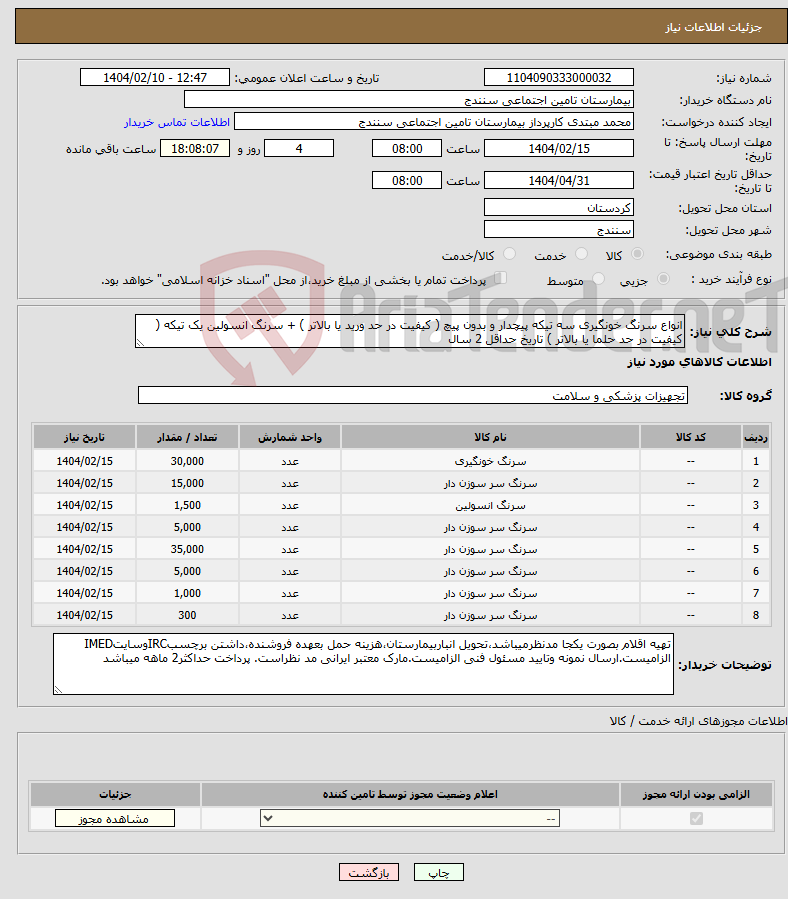The image size is (788, 899).
Task: Click الزامی بودن ارائه مجوز header
Action: 696,794
